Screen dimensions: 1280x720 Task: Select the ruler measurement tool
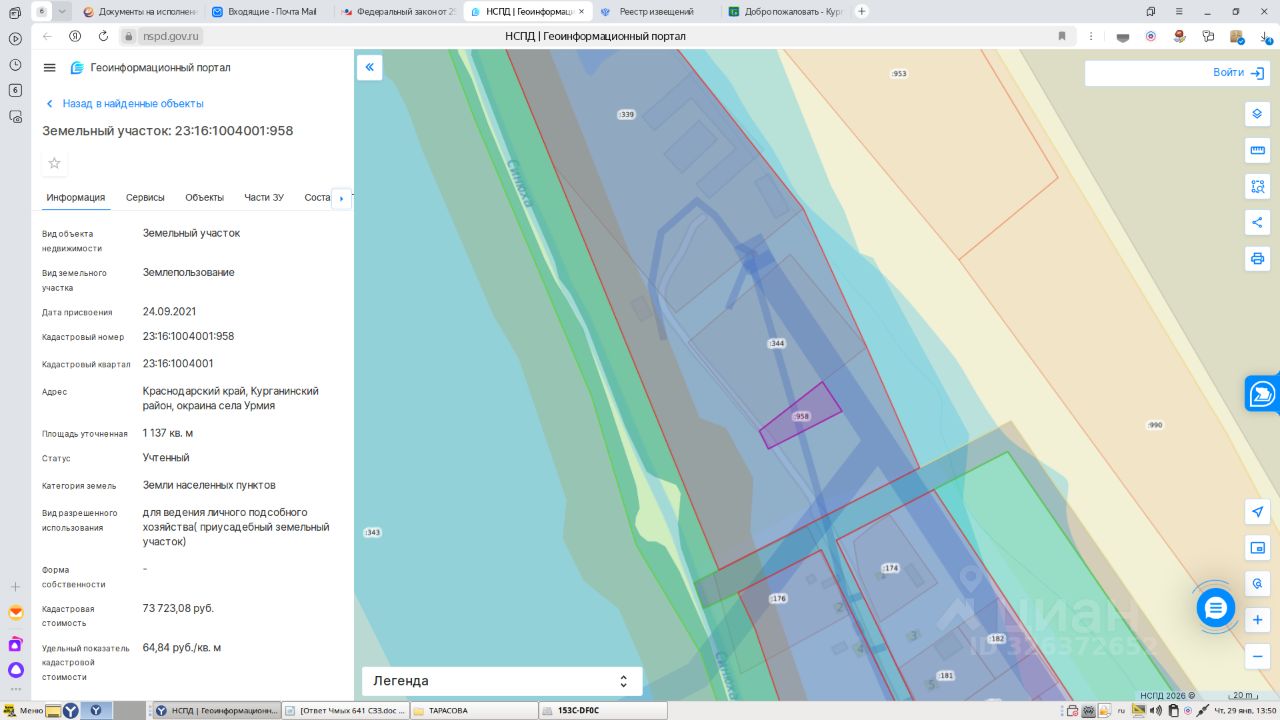[1257, 150]
